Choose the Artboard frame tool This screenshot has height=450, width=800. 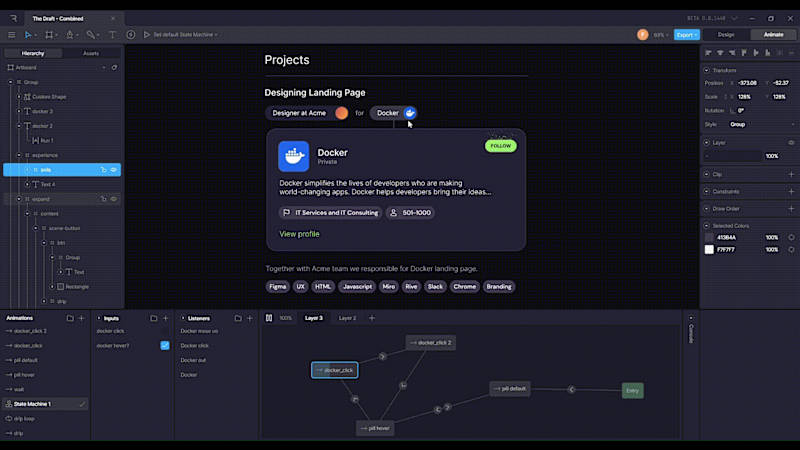tap(49, 35)
